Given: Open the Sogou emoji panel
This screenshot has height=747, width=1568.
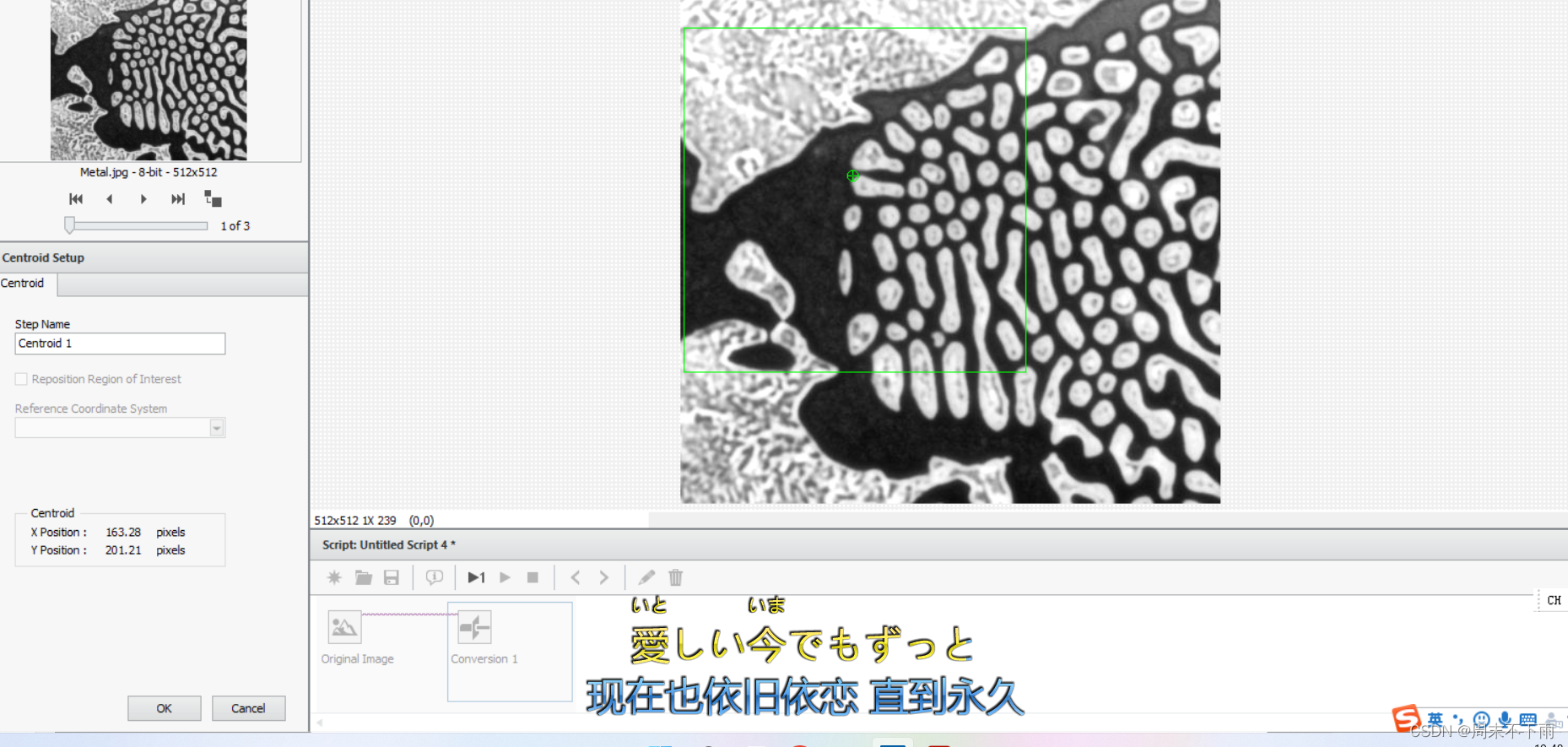Looking at the screenshot, I should (x=1481, y=720).
